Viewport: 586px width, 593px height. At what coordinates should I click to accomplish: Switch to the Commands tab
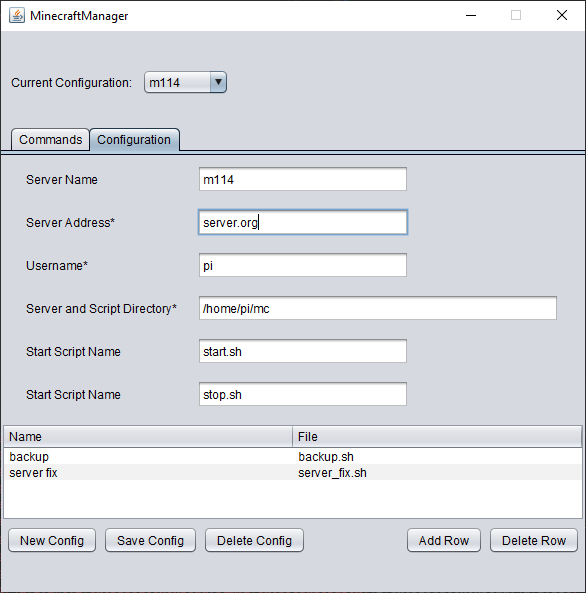pyautogui.click(x=50, y=140)
